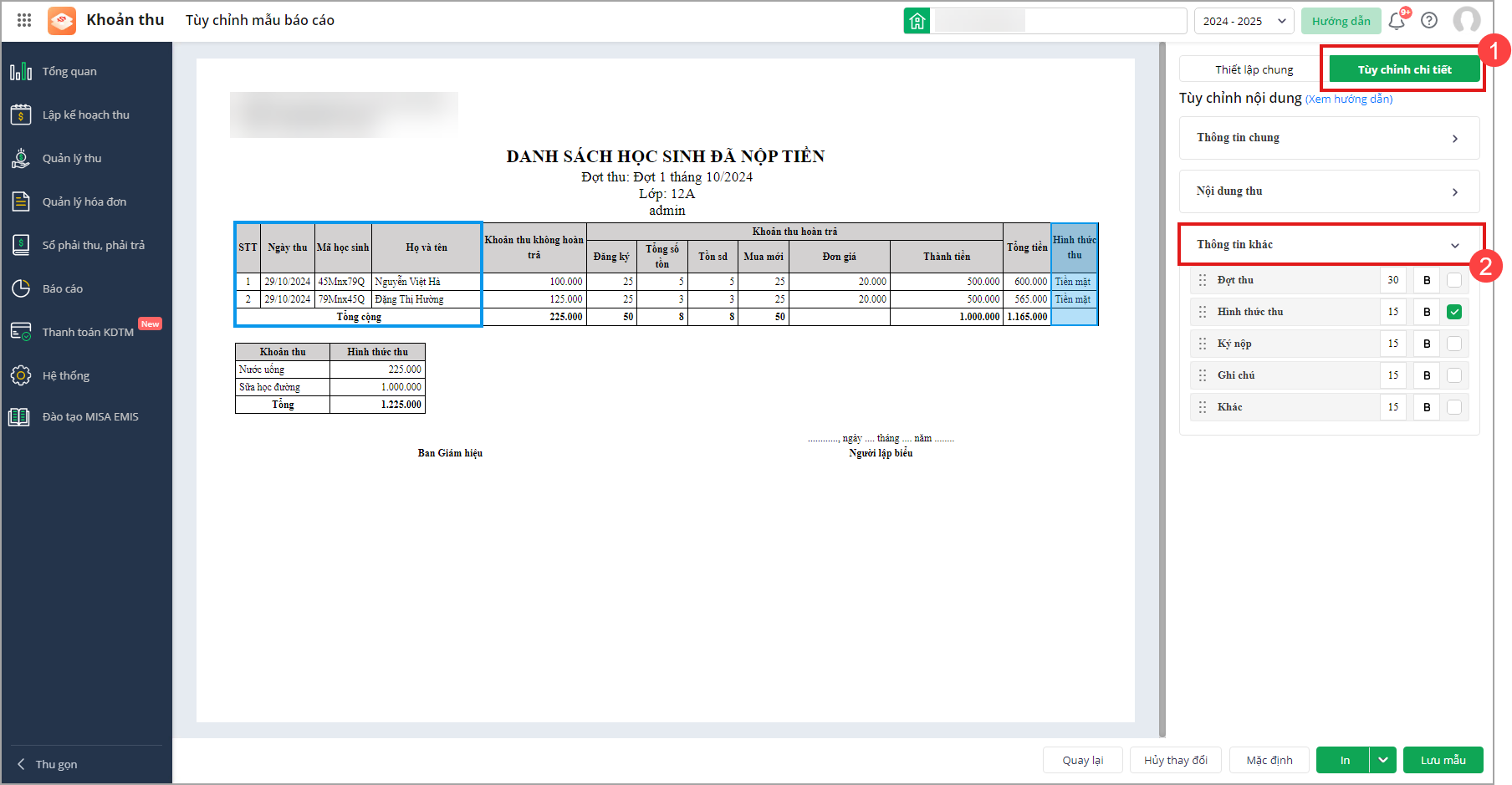Click the Thu gọn collapse arrow icon
Screen dimensions: 1512x785
click(x=21, y=764)
